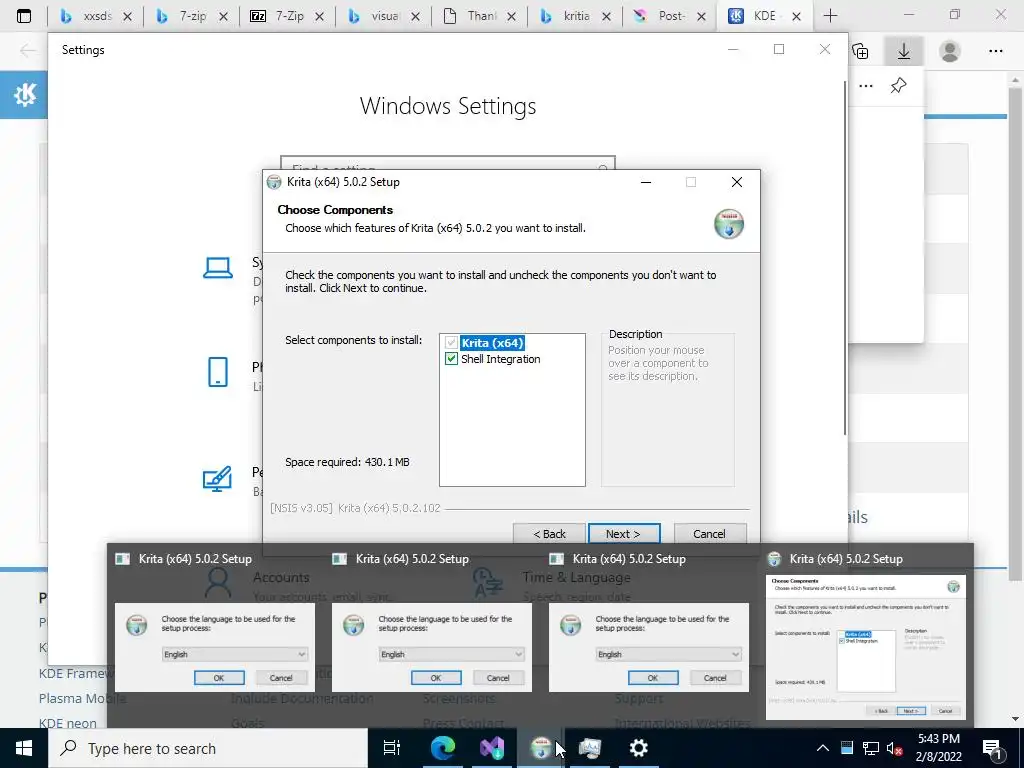Show hidden system tray icons
This screenshot has height=768, width=1024.
[823, 748]
